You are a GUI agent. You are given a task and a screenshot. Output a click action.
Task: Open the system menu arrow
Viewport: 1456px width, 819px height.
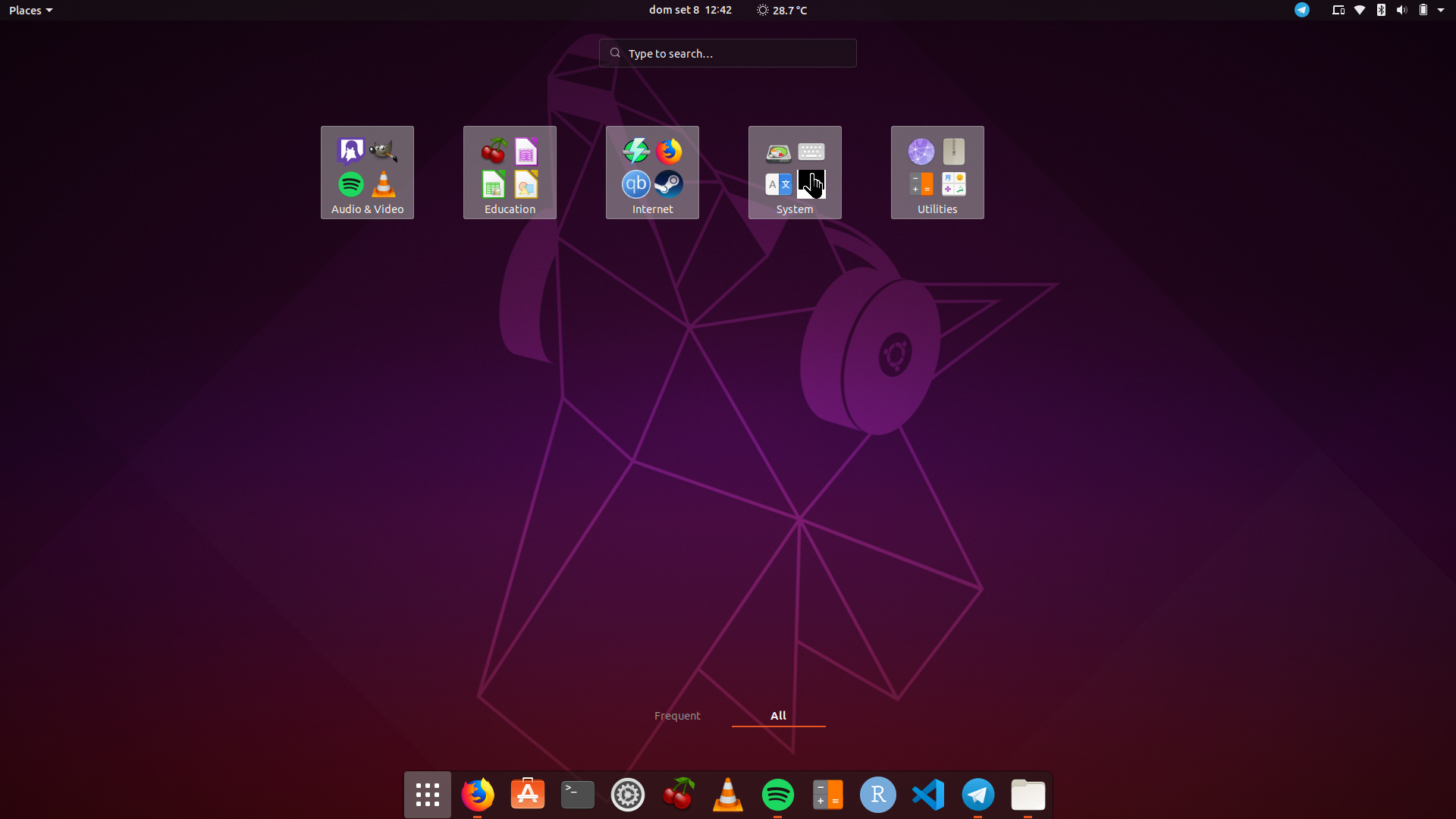(1441, 10)
